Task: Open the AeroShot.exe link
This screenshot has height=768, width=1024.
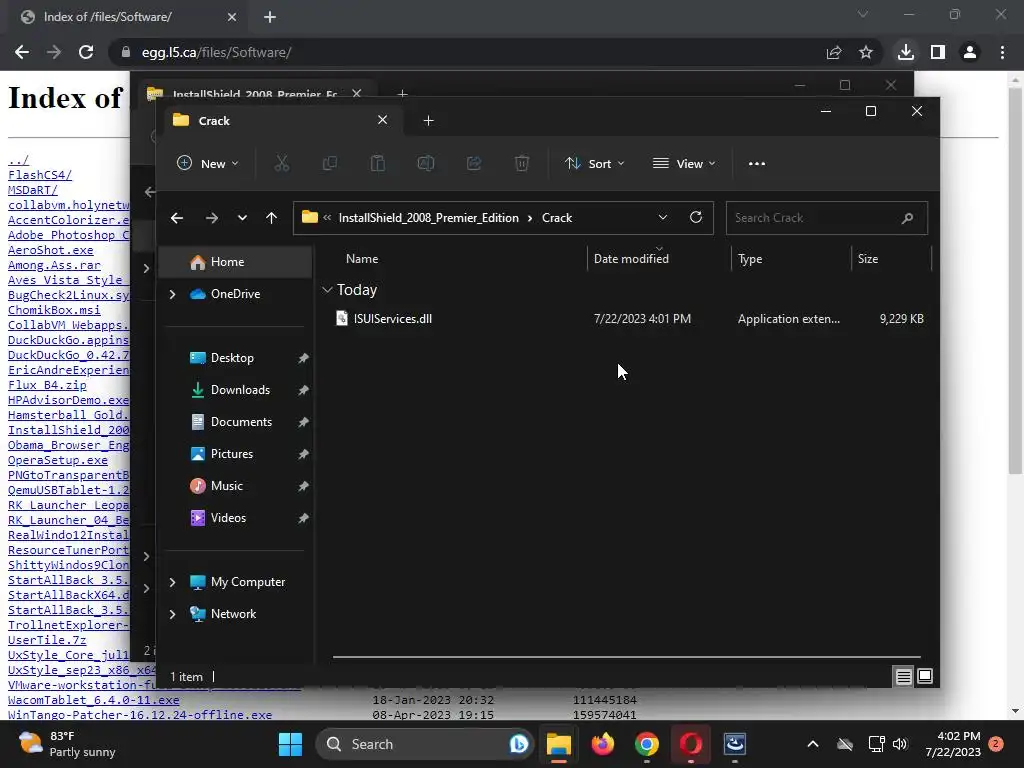Action: pos(50,250)
